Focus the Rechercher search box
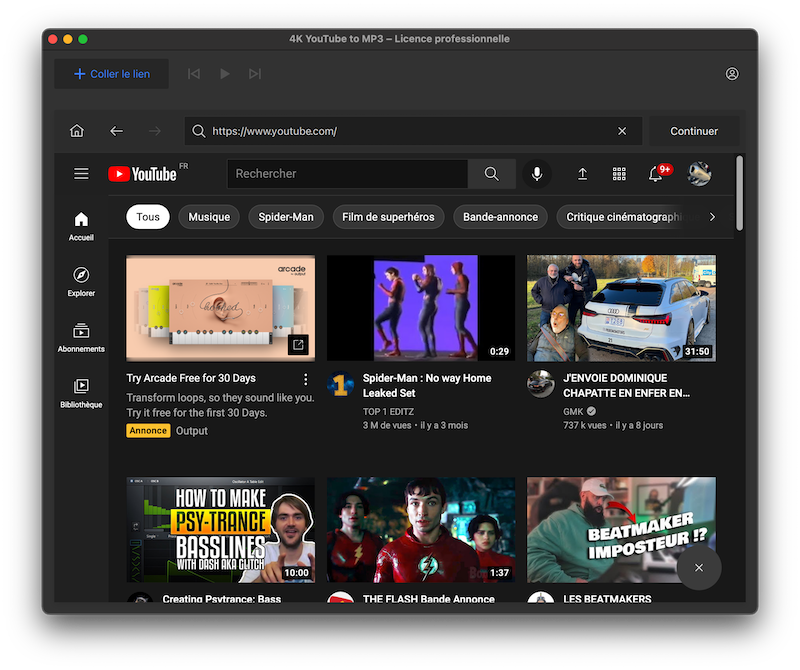The height and width of the screenshot is (670, 800). (347, 173)
